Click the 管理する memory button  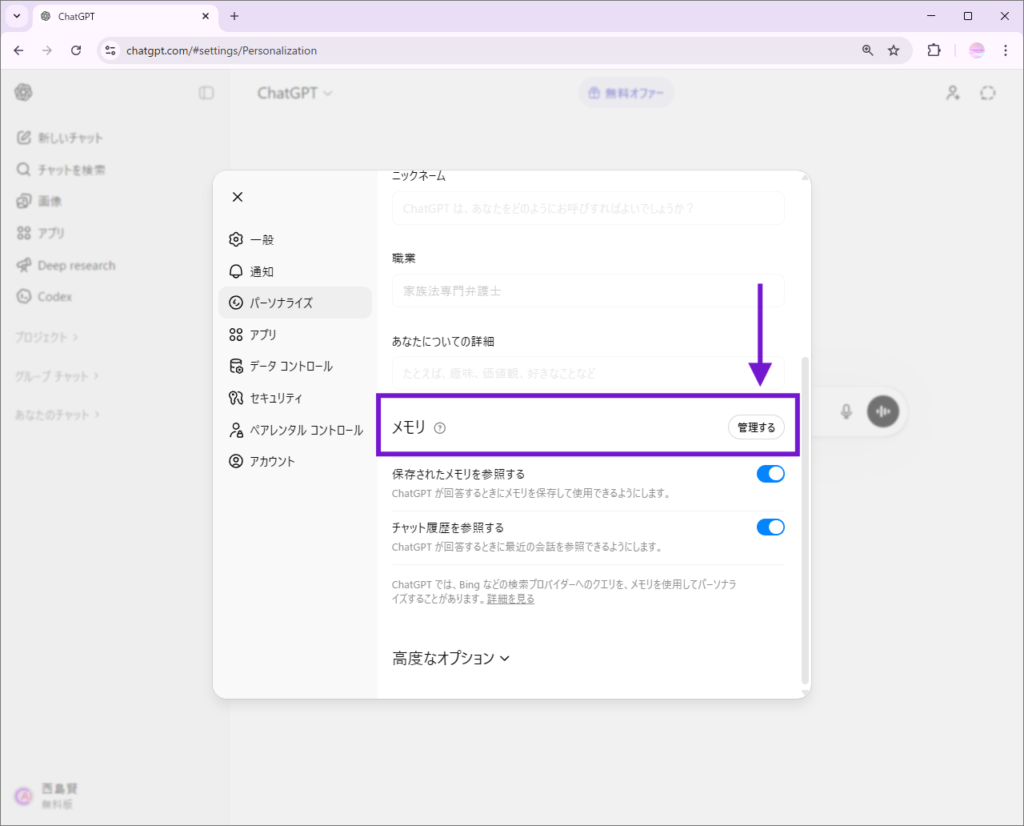click(x=756, y=428)
